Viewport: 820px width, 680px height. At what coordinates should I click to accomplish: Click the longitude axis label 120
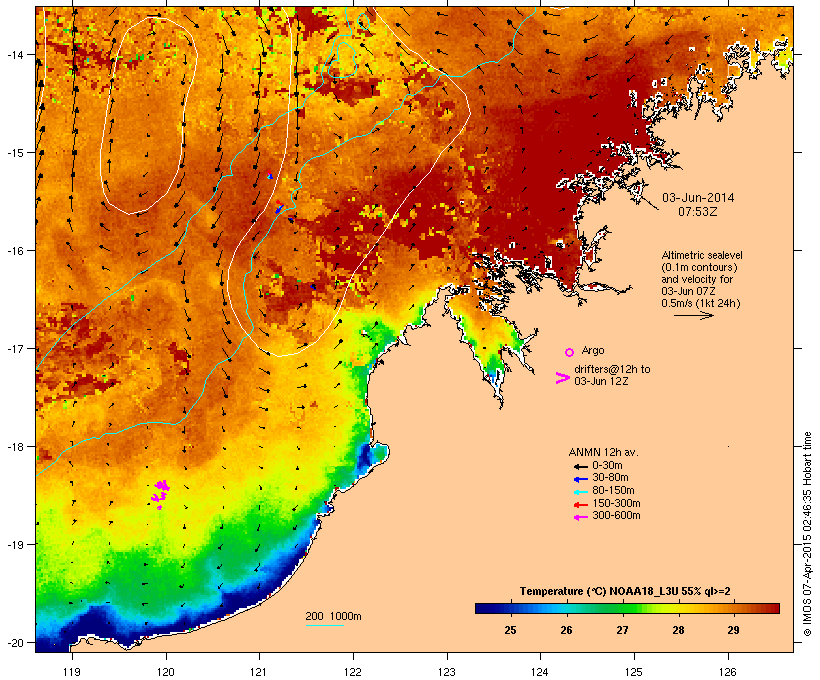pyautogui.click(x=166, y=672)
